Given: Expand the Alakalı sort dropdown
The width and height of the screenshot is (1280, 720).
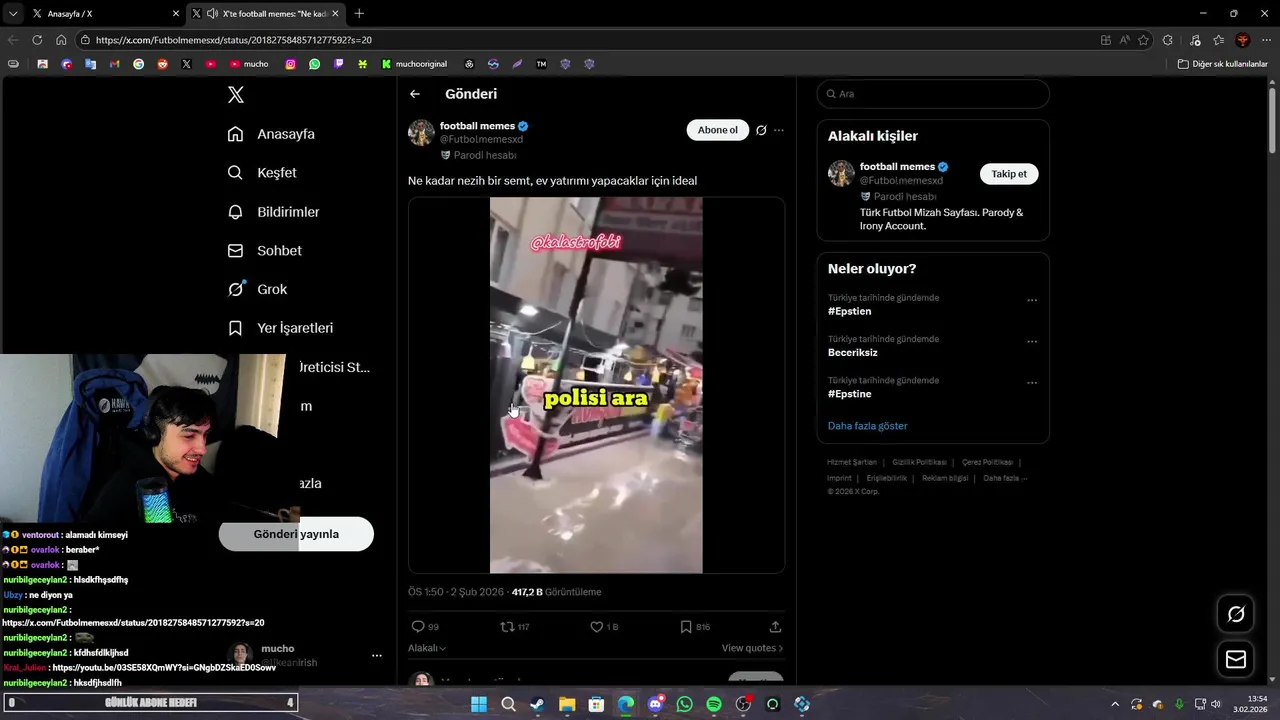Looking at the screenshot, I should pos(427,648).
